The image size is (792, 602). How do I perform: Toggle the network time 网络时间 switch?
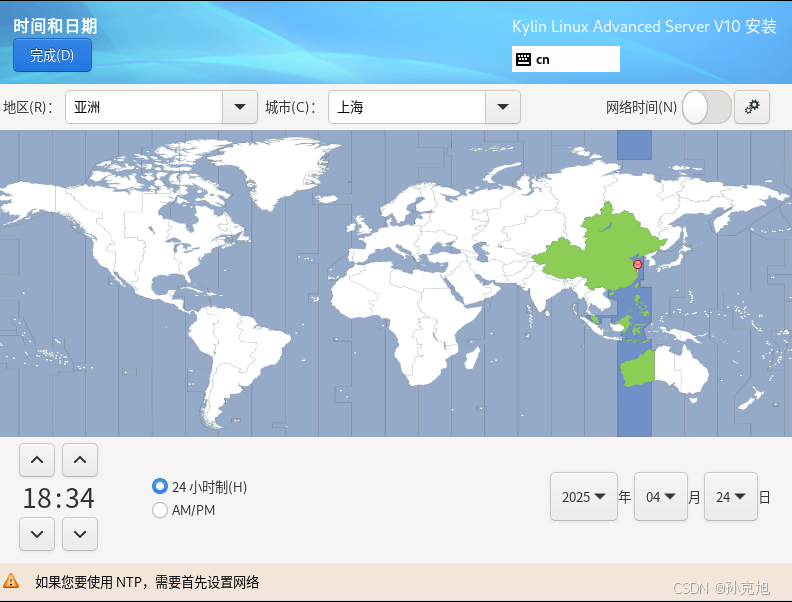point(706,107)
